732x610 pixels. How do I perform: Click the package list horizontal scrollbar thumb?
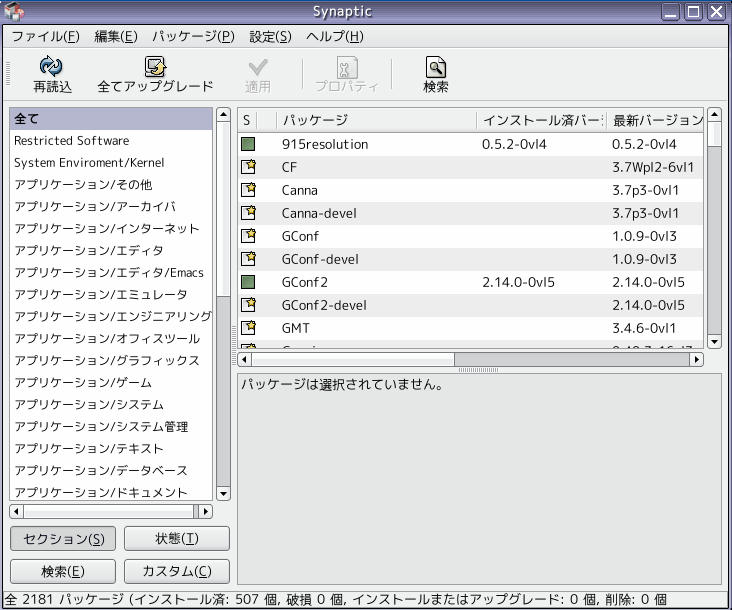pyautogui.click(x=353, y=359)
